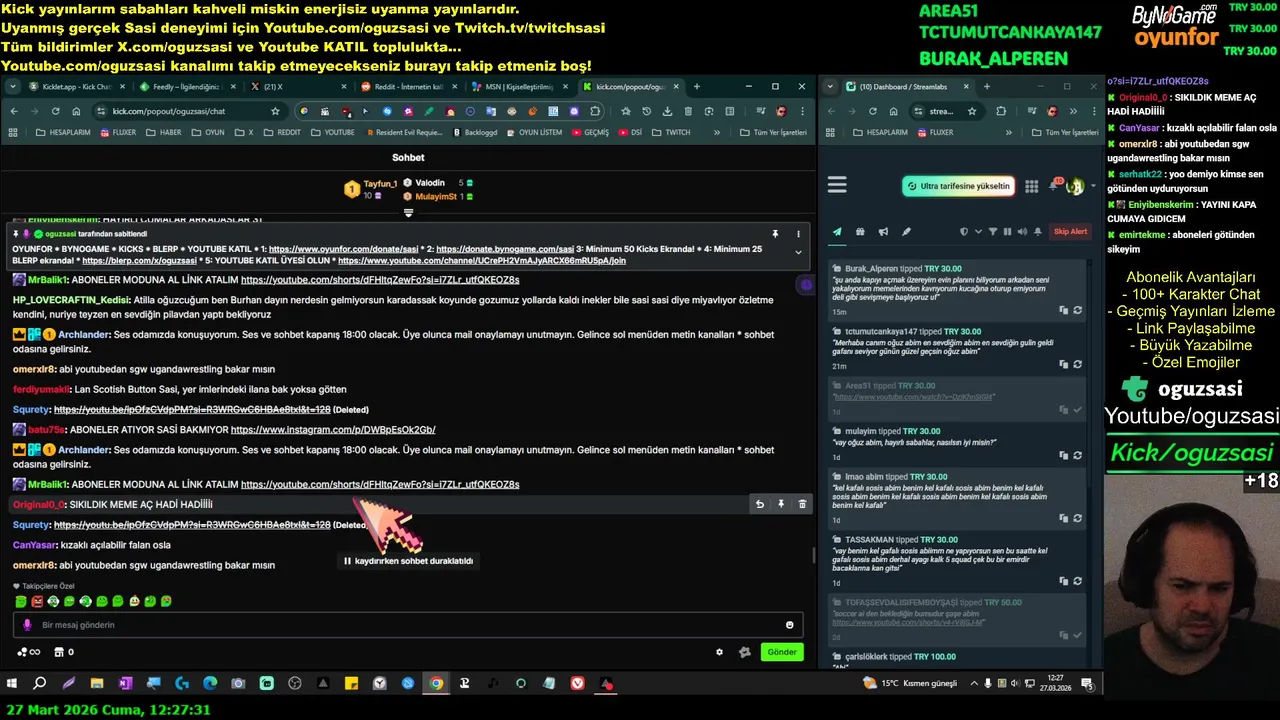Image resolution: width=1280 pixels, height=720 pixels.
Task: Open the channel points infinity icon
Action: pos(29,652)
